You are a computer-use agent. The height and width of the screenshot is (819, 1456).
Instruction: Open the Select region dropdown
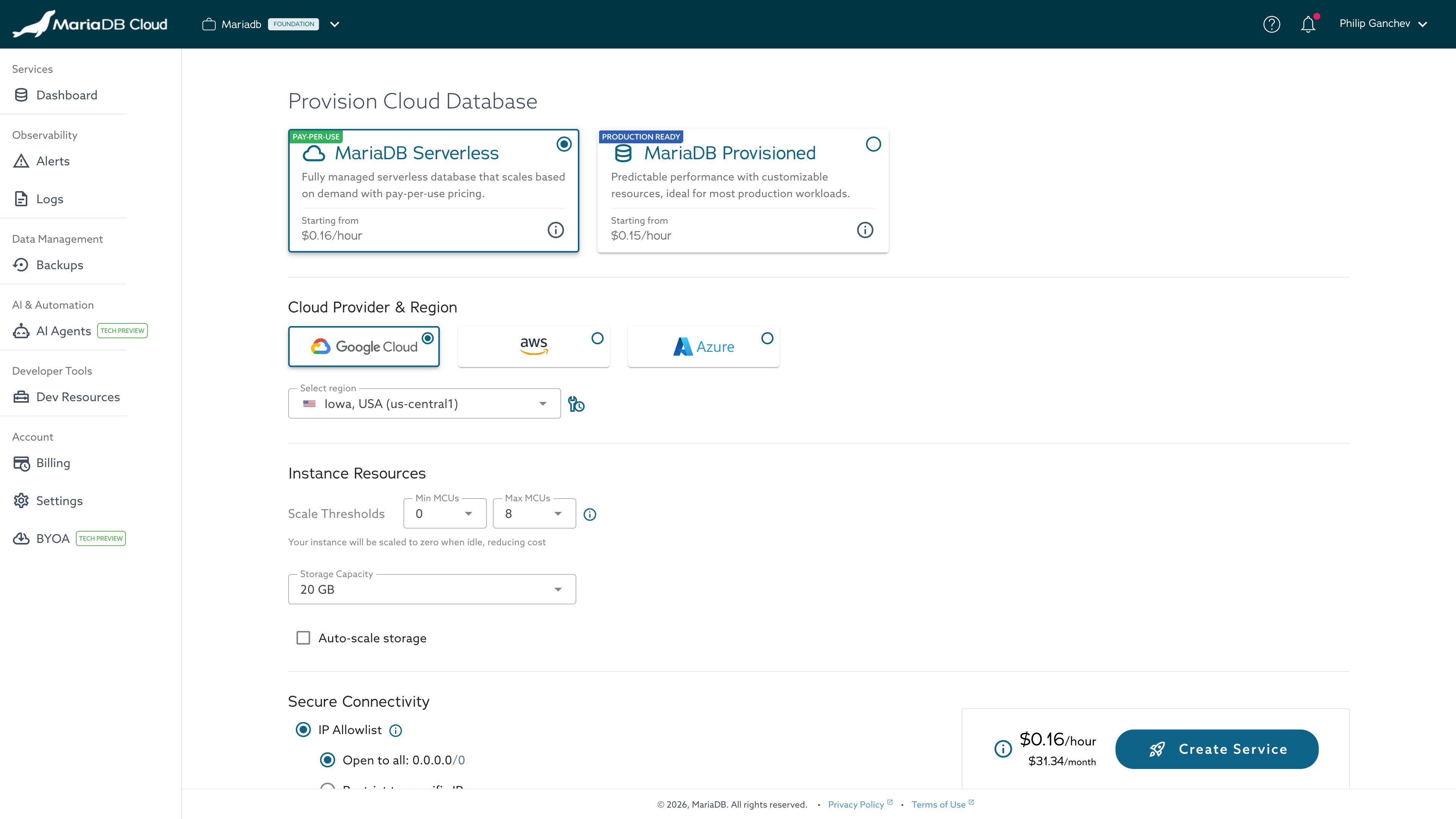(425, 403)
